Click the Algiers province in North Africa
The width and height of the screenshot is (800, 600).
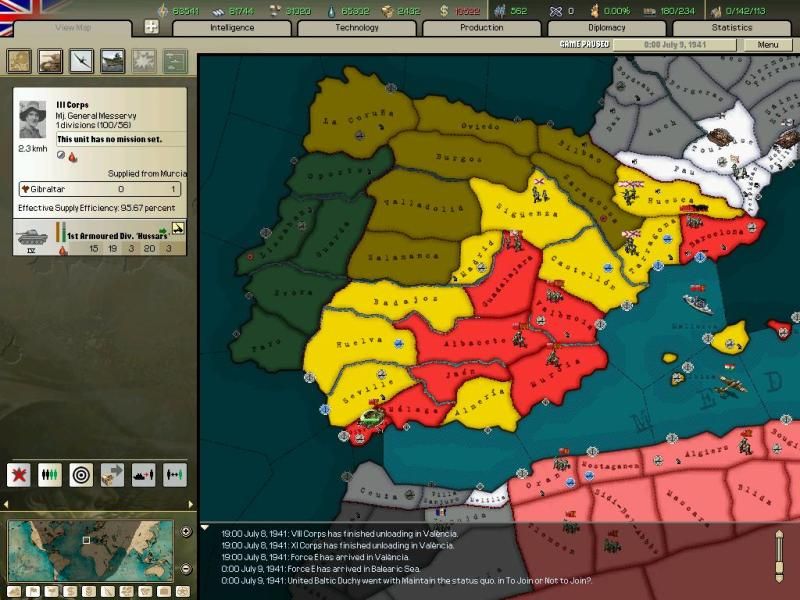pyautogui.click(x=707, y=452)
